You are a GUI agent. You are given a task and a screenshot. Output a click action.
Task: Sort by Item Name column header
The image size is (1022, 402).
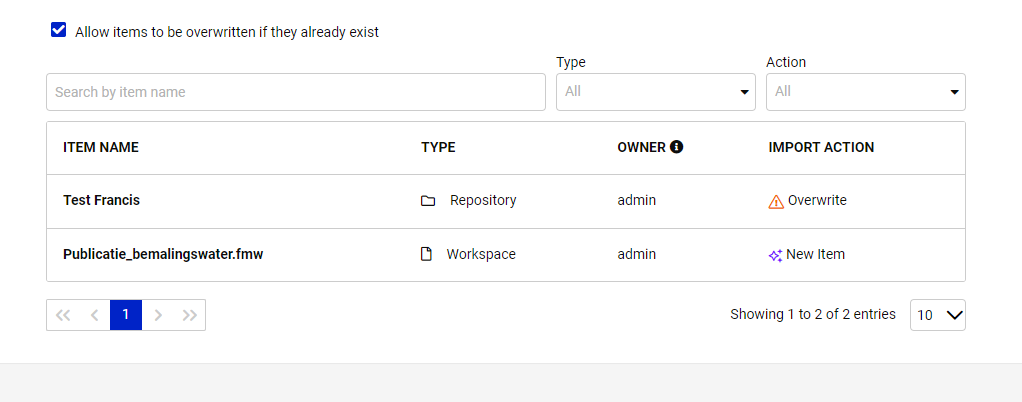[x=101, y=147]
